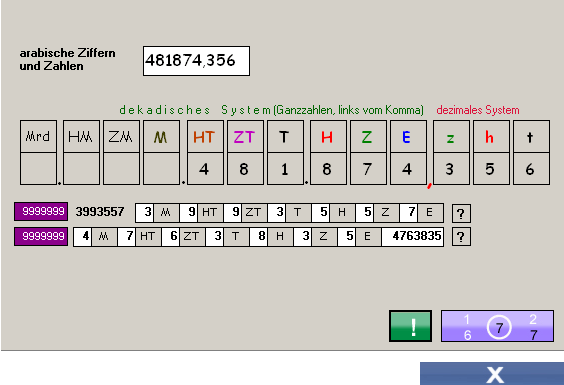Click the digit 3 under lowercase z
This screenshot has width=564, height=385.
click(451, 169)
